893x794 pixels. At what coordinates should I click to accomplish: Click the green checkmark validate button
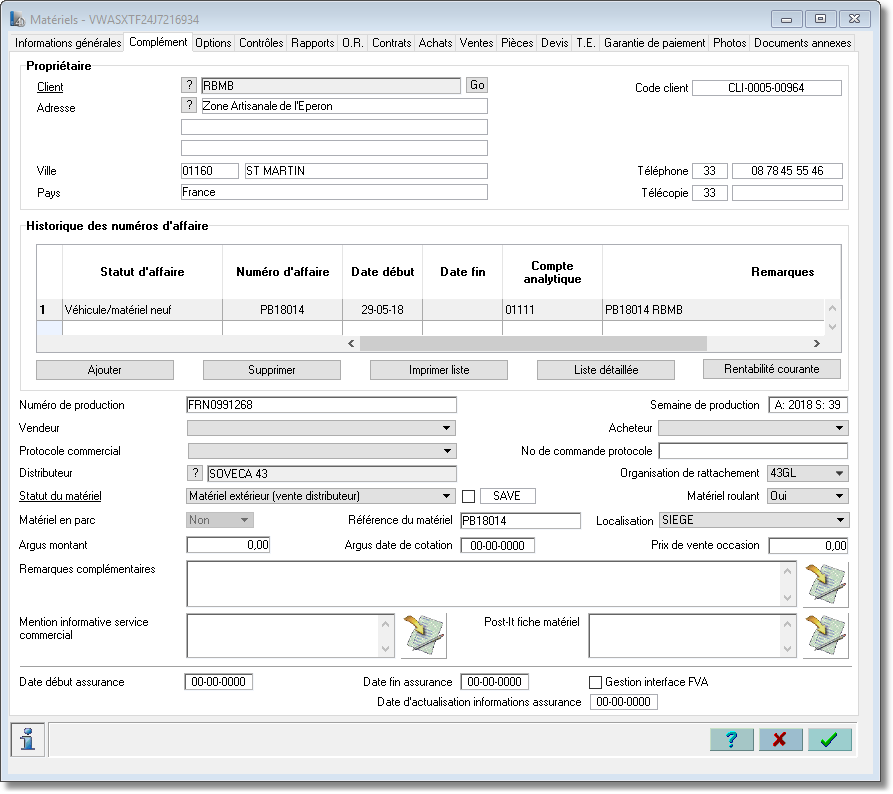point(830,739)
